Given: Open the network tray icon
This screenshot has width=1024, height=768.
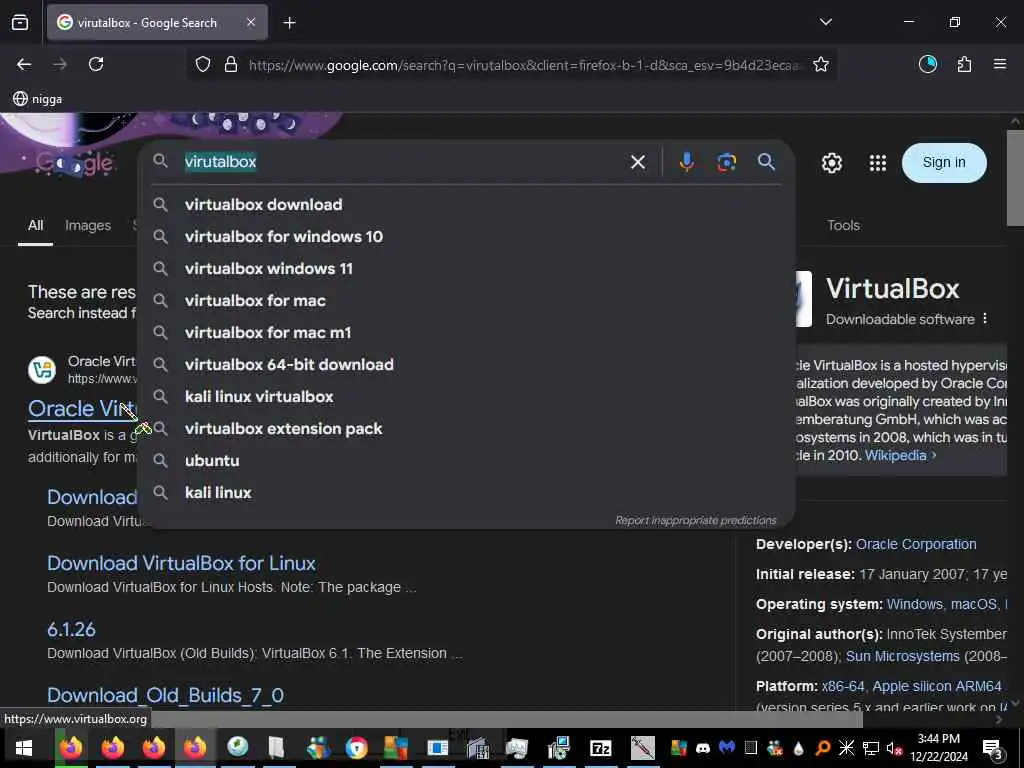Looking at the screenshot, I should pos(871,748).
